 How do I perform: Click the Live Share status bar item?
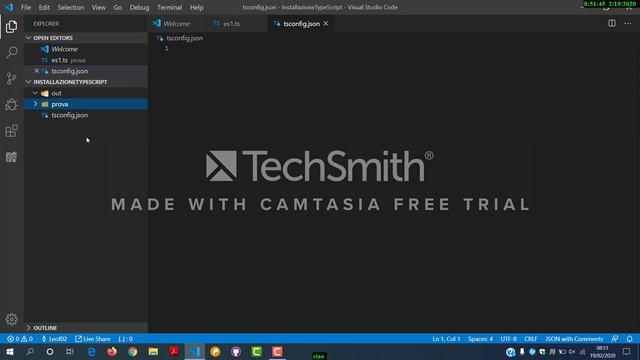[93, 339]
